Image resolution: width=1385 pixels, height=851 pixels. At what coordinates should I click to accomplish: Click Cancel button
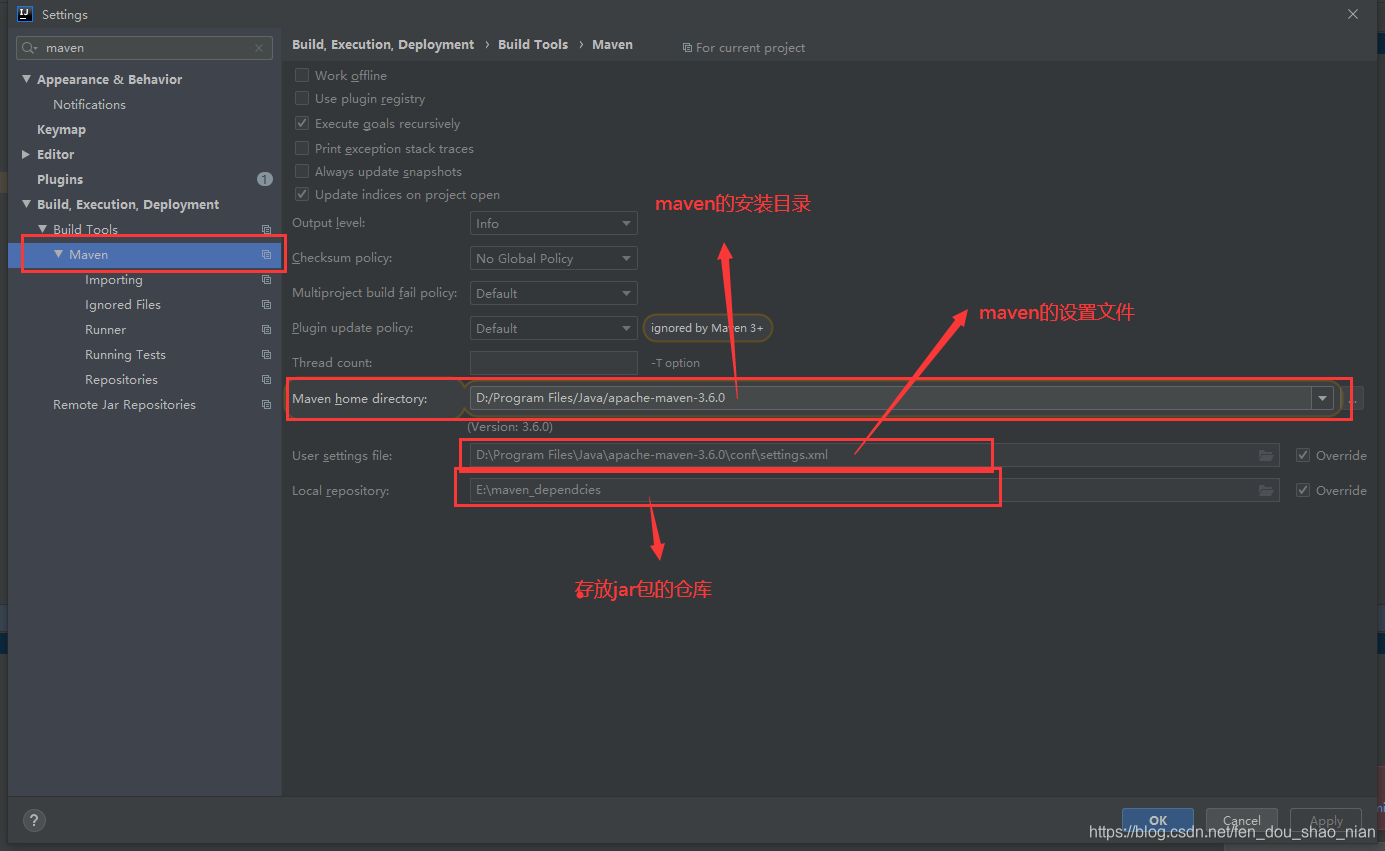click(x=1242, y=820)
